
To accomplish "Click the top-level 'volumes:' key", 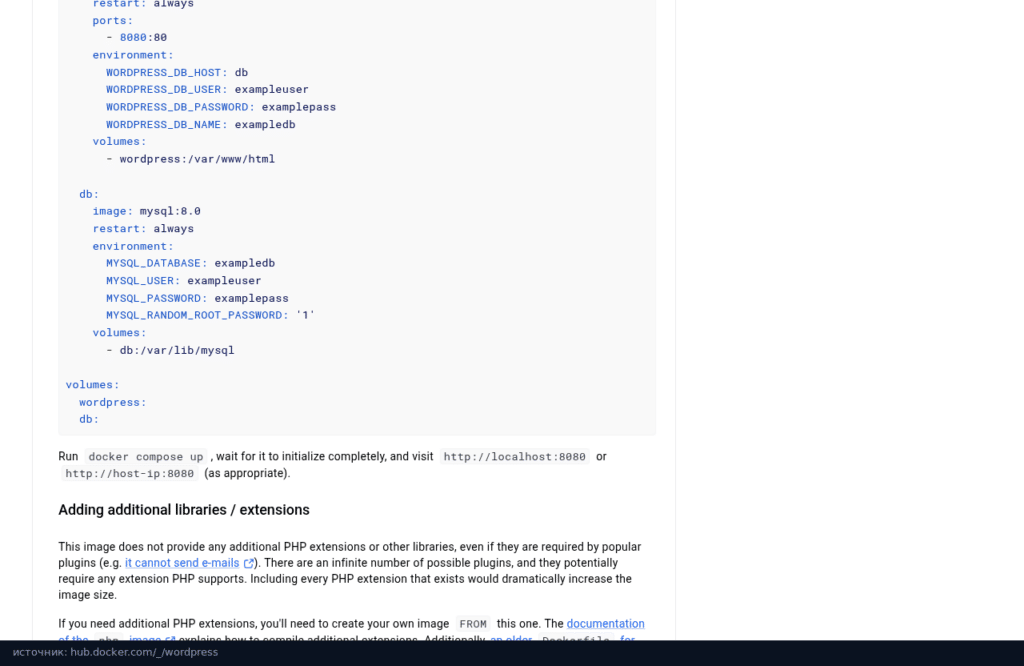I will point(92,385).
